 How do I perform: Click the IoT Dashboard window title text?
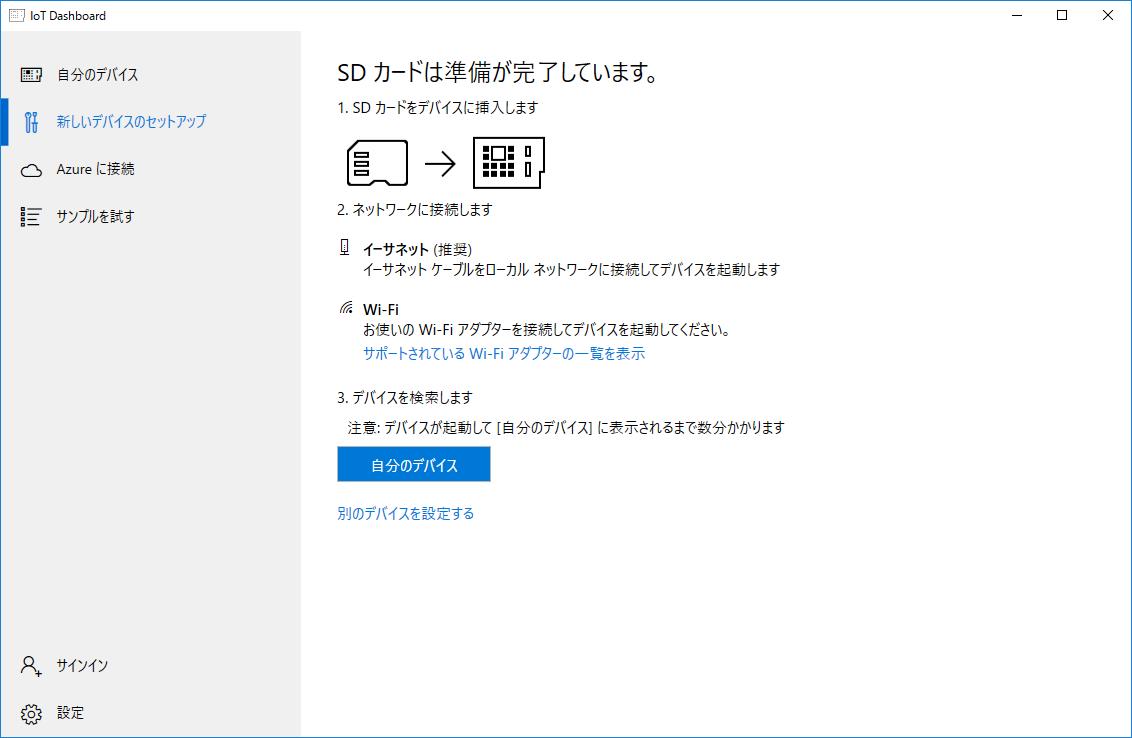(68, 16)
